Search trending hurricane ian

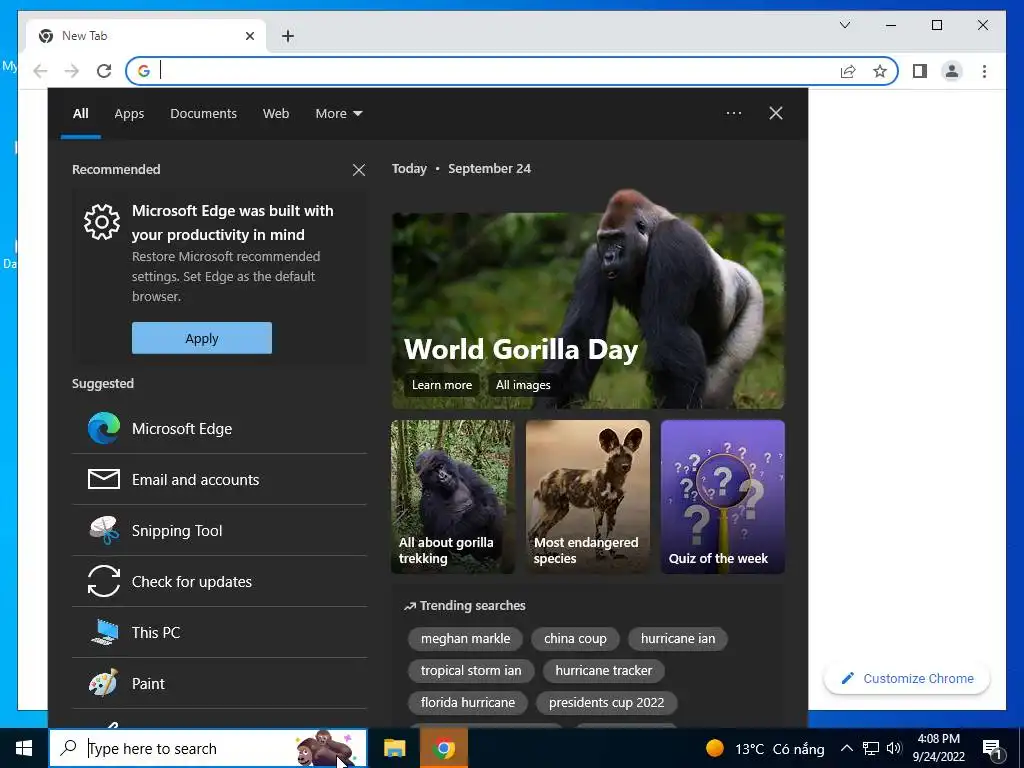click(x=678, y=639)
